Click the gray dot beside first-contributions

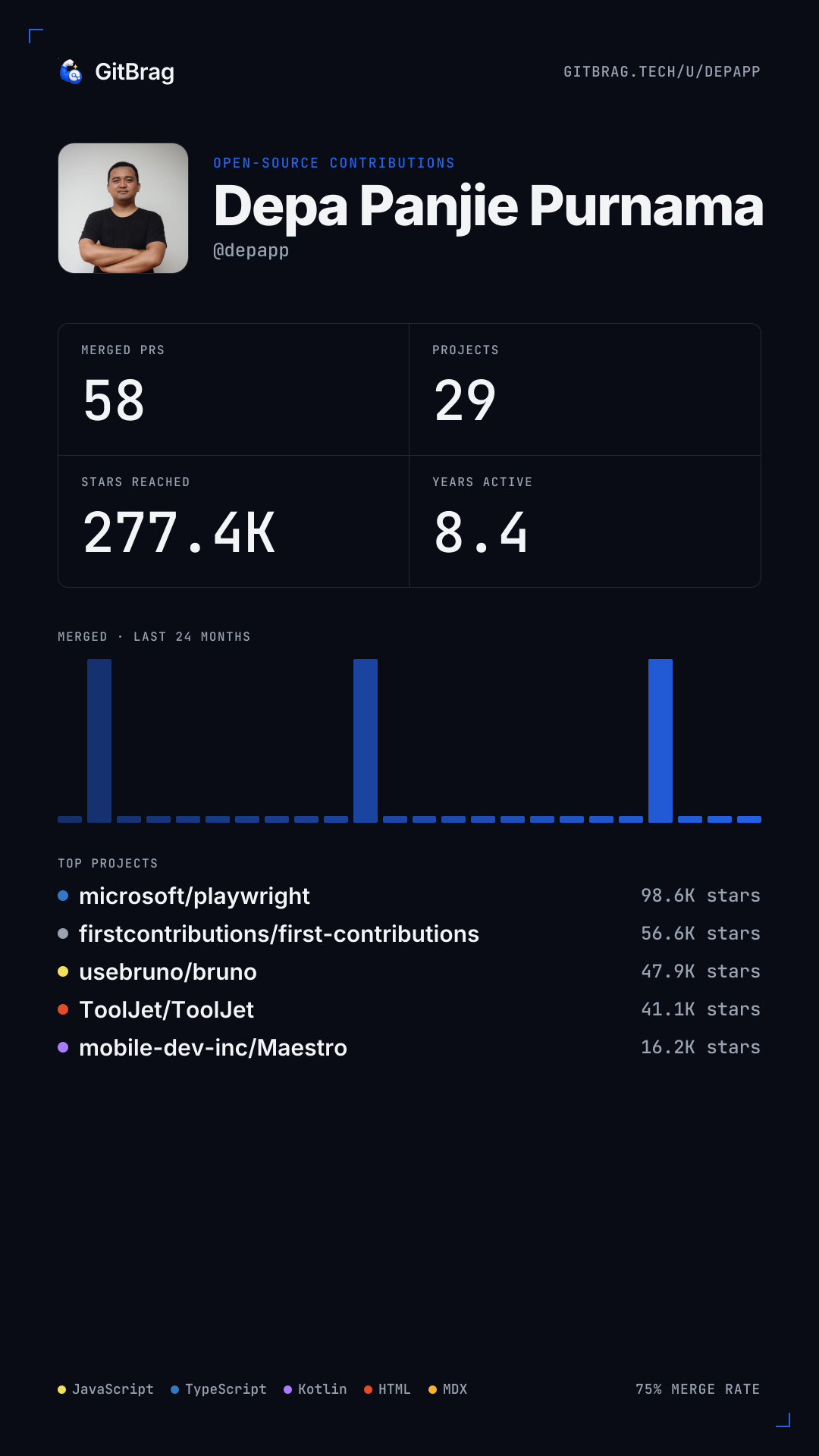coord(63,934)
